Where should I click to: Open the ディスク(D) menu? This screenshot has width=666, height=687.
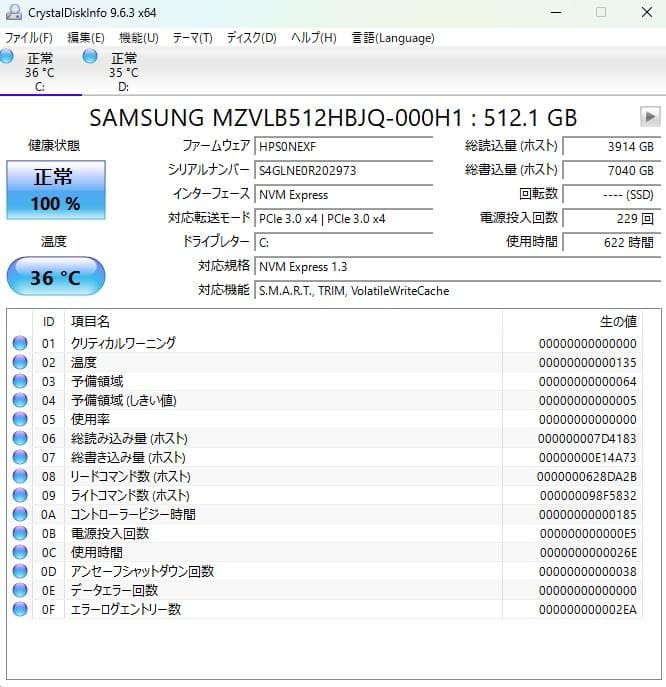tap(252, 38)
